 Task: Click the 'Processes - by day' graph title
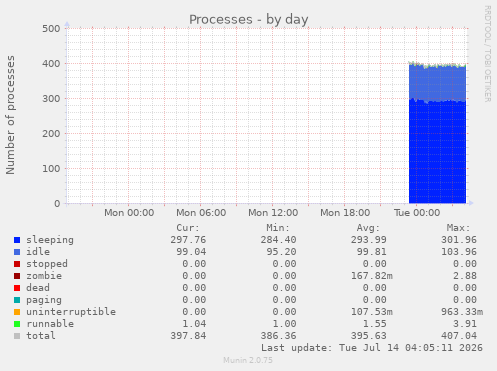249,20
